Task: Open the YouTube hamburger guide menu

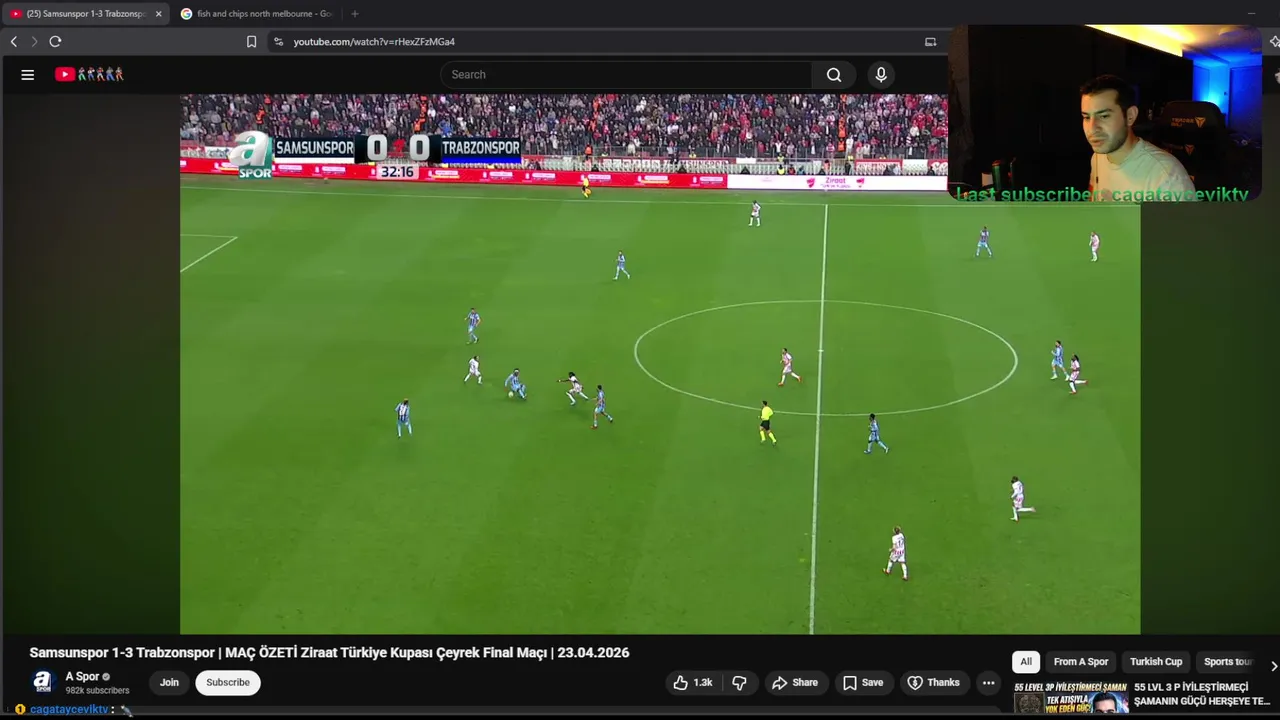Action: 28,74
